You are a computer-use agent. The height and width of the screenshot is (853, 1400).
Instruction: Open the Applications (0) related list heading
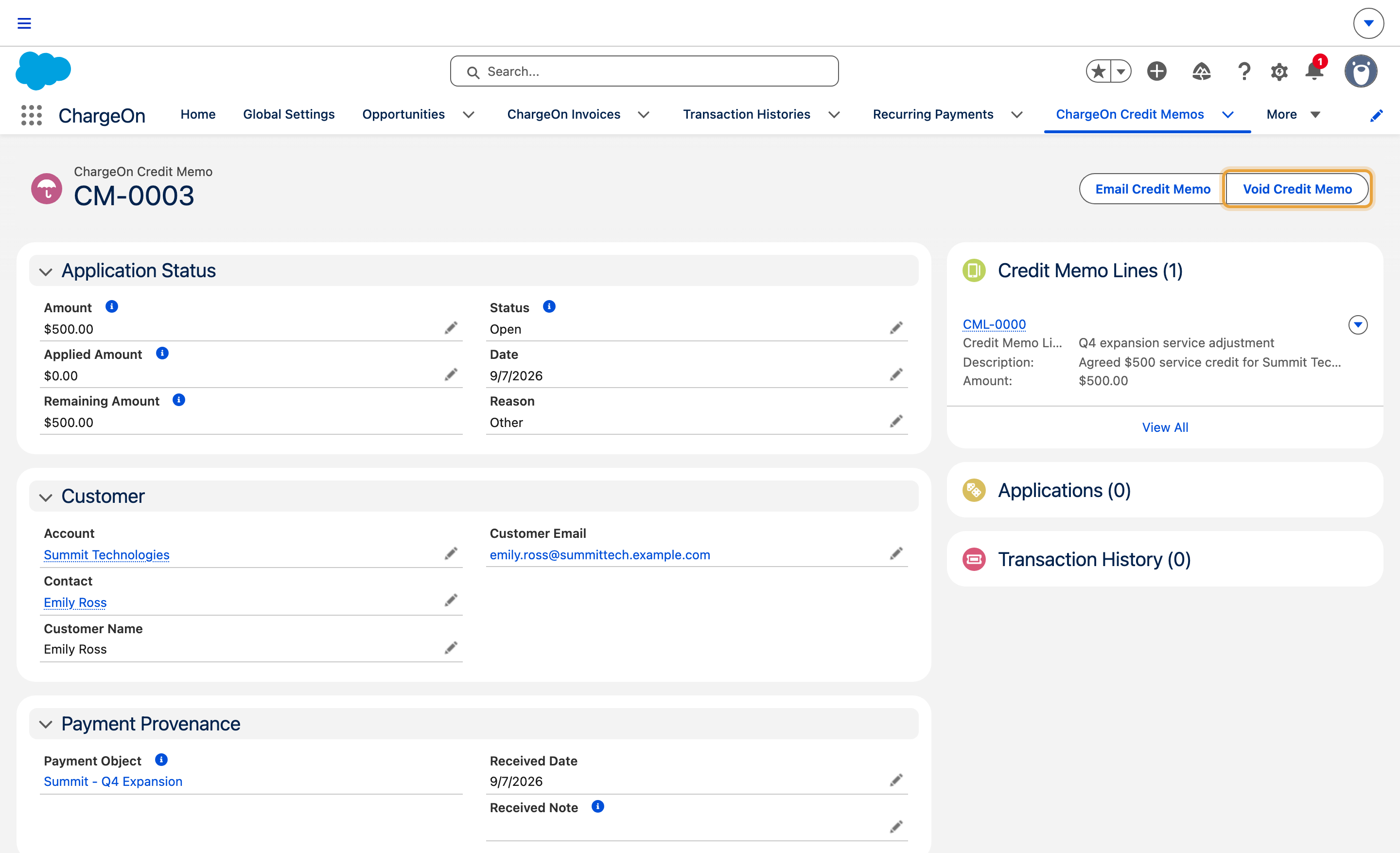point(1064,490)
